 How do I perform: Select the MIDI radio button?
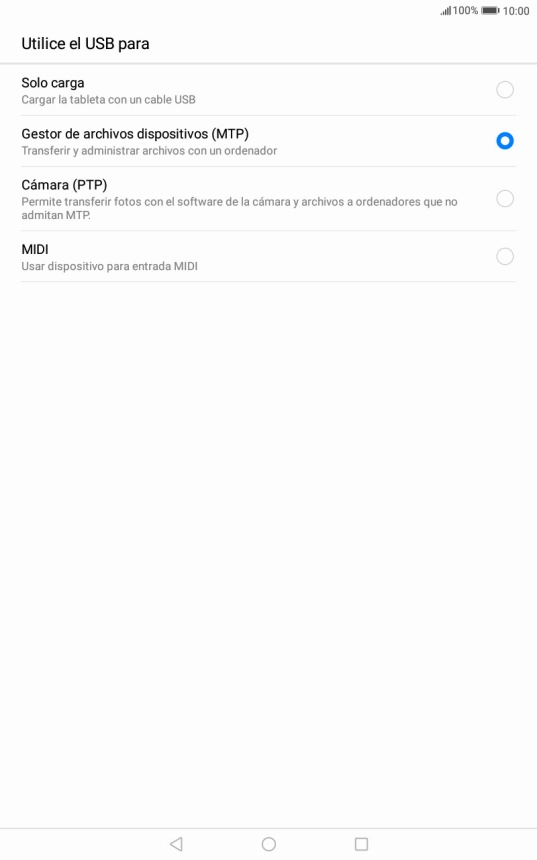(x=505, y=256)
